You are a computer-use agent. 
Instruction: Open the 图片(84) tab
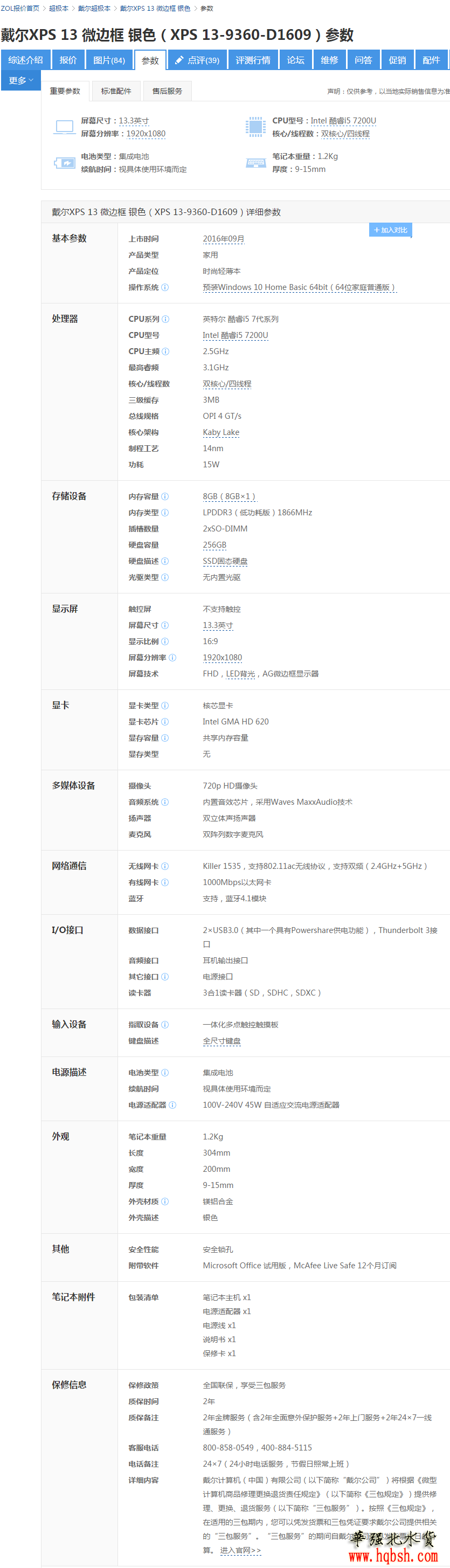click(109, 60)
